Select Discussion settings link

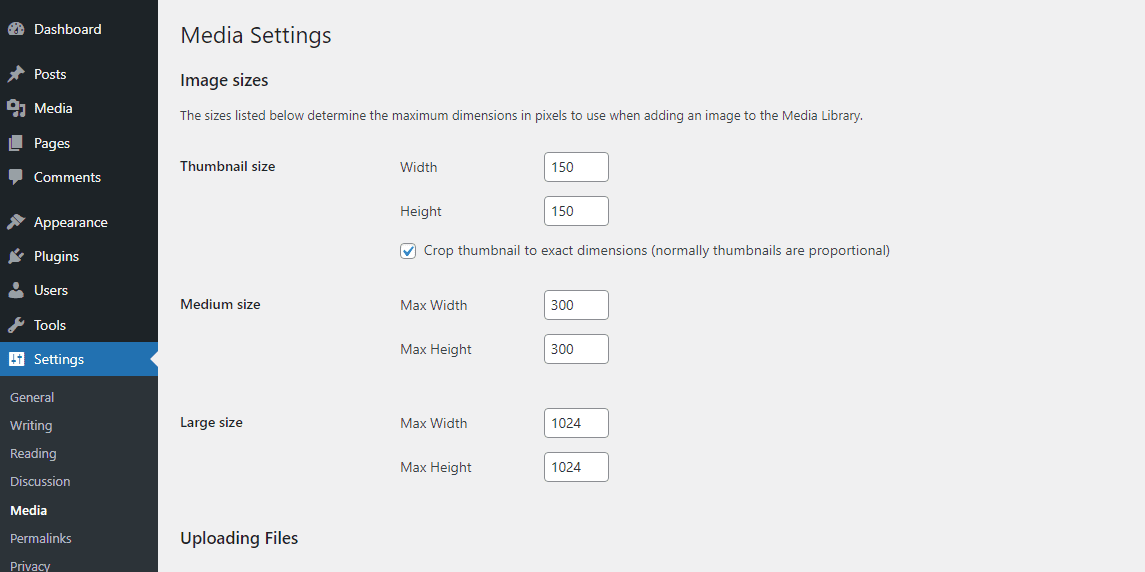tap(40, 481)
